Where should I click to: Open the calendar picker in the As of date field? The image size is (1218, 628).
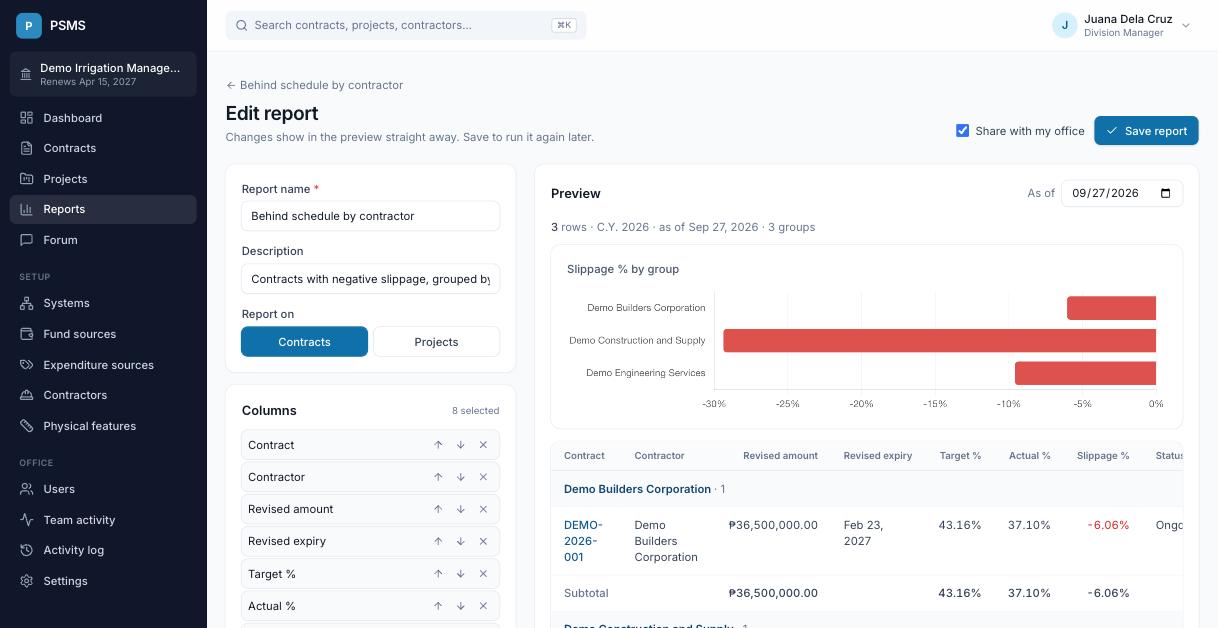(x=1165, y=193)
